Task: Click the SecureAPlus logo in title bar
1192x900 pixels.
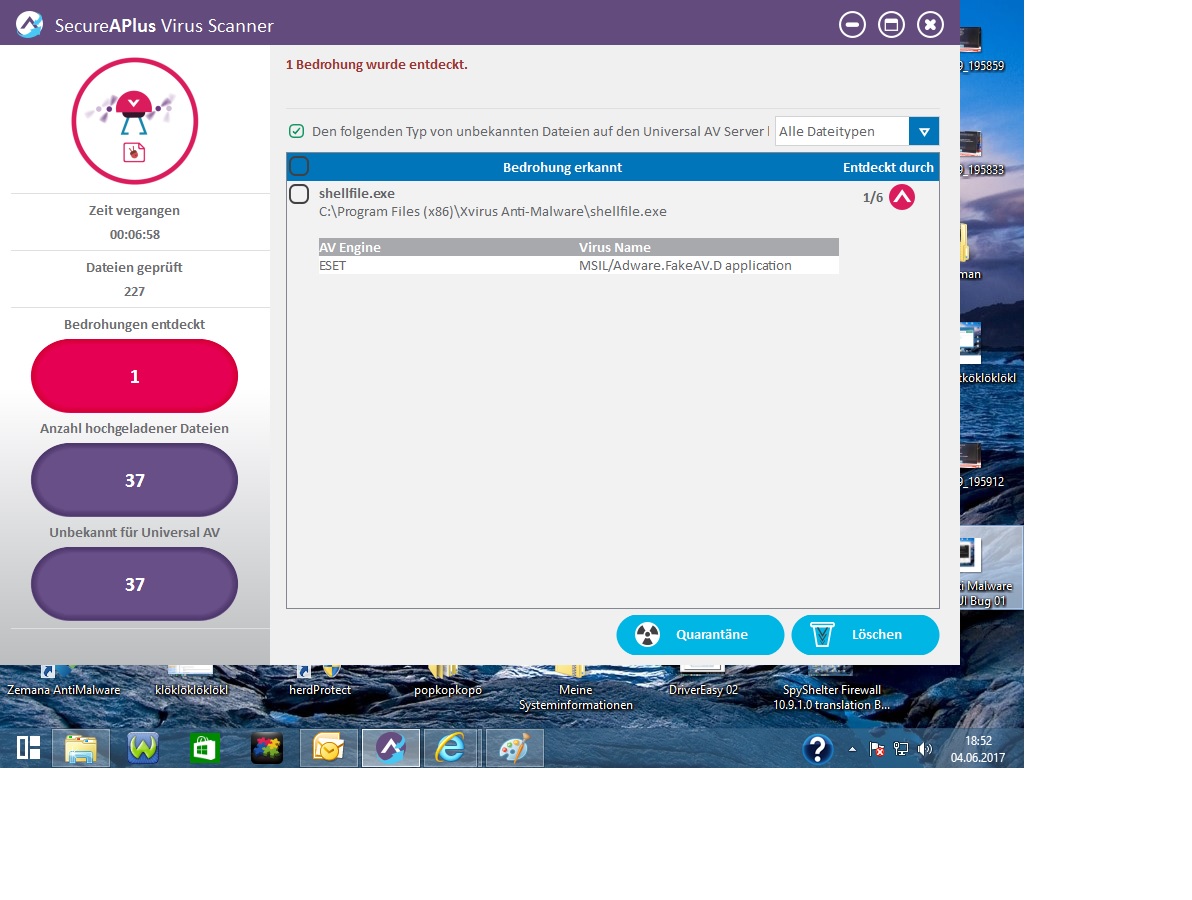Action: click(29, 24)
